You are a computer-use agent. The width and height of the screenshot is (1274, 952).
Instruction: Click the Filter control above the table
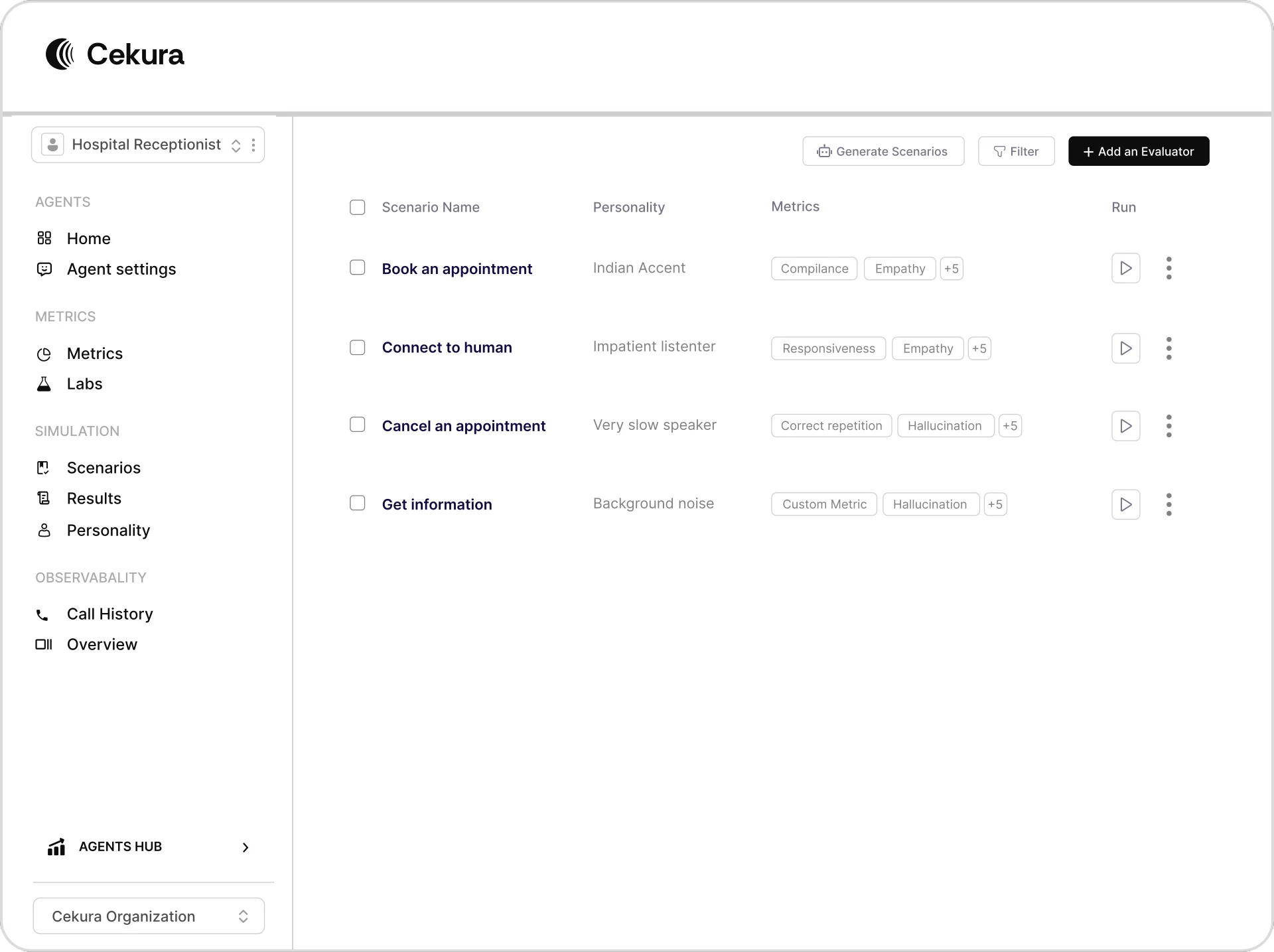(x=1016, y=151)
